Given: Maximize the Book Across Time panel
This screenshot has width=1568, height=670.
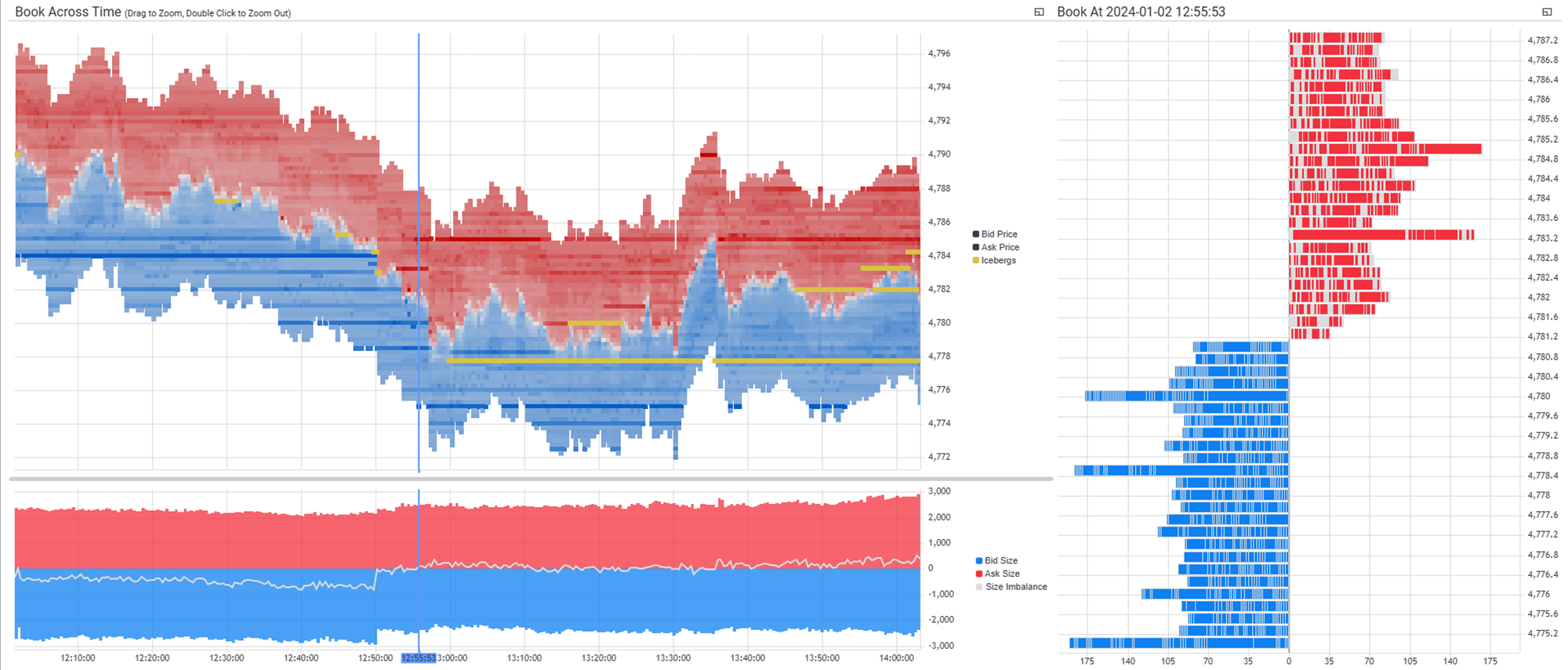Looking at the screenshot, I should (x=1039, y=12).
